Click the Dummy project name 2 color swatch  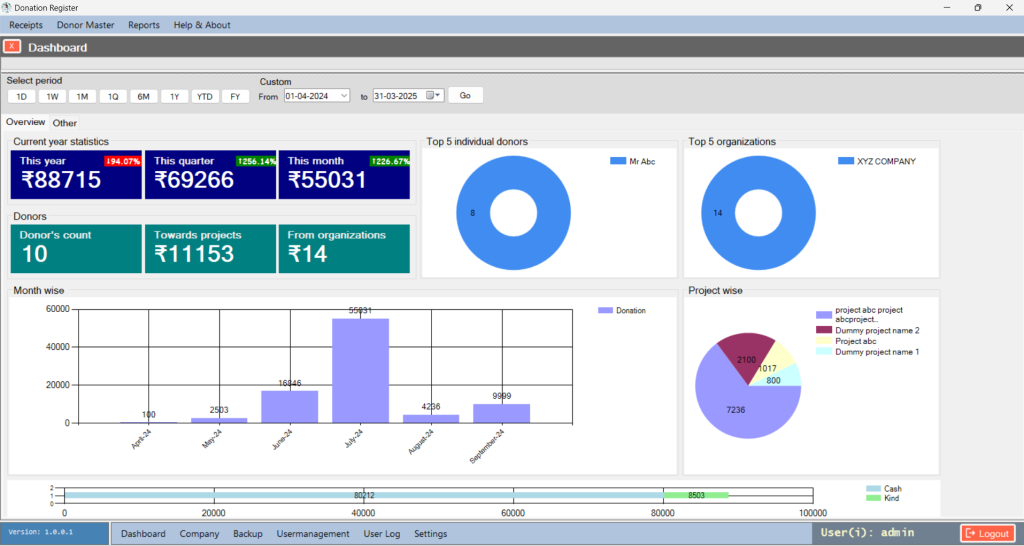pos(824,330)
